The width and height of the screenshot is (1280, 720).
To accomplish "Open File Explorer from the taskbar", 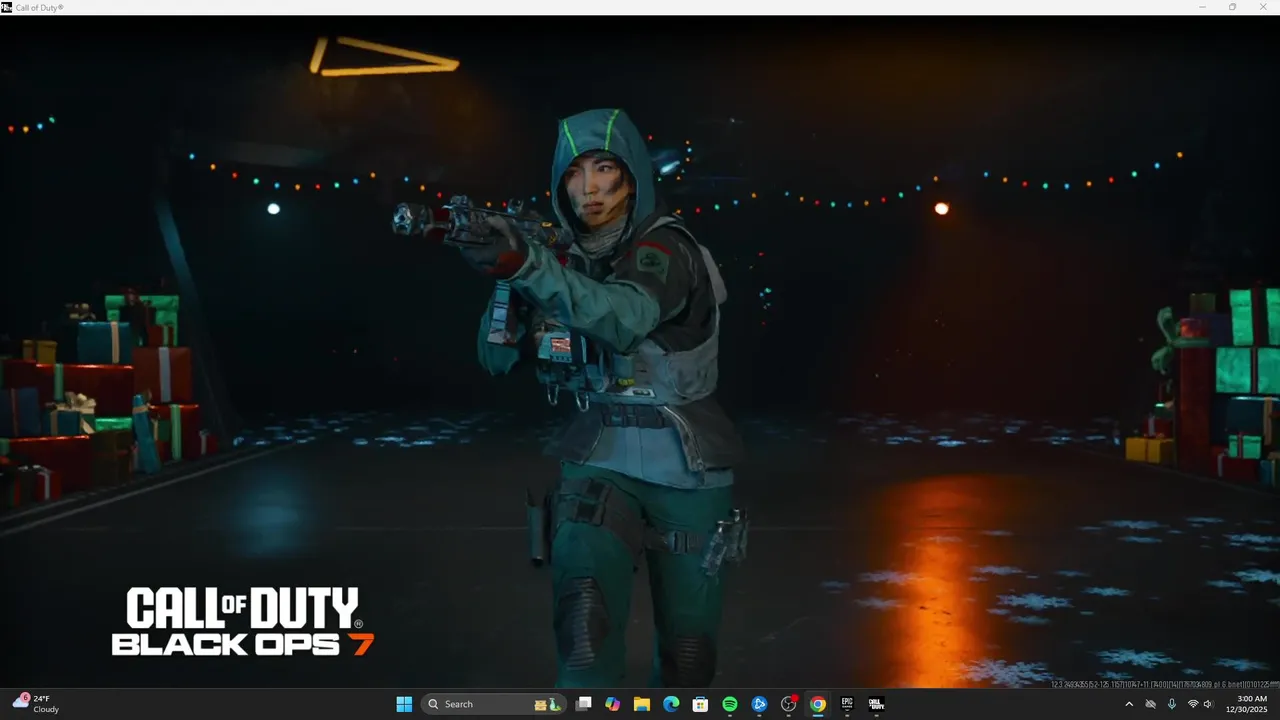I will 642,704.
